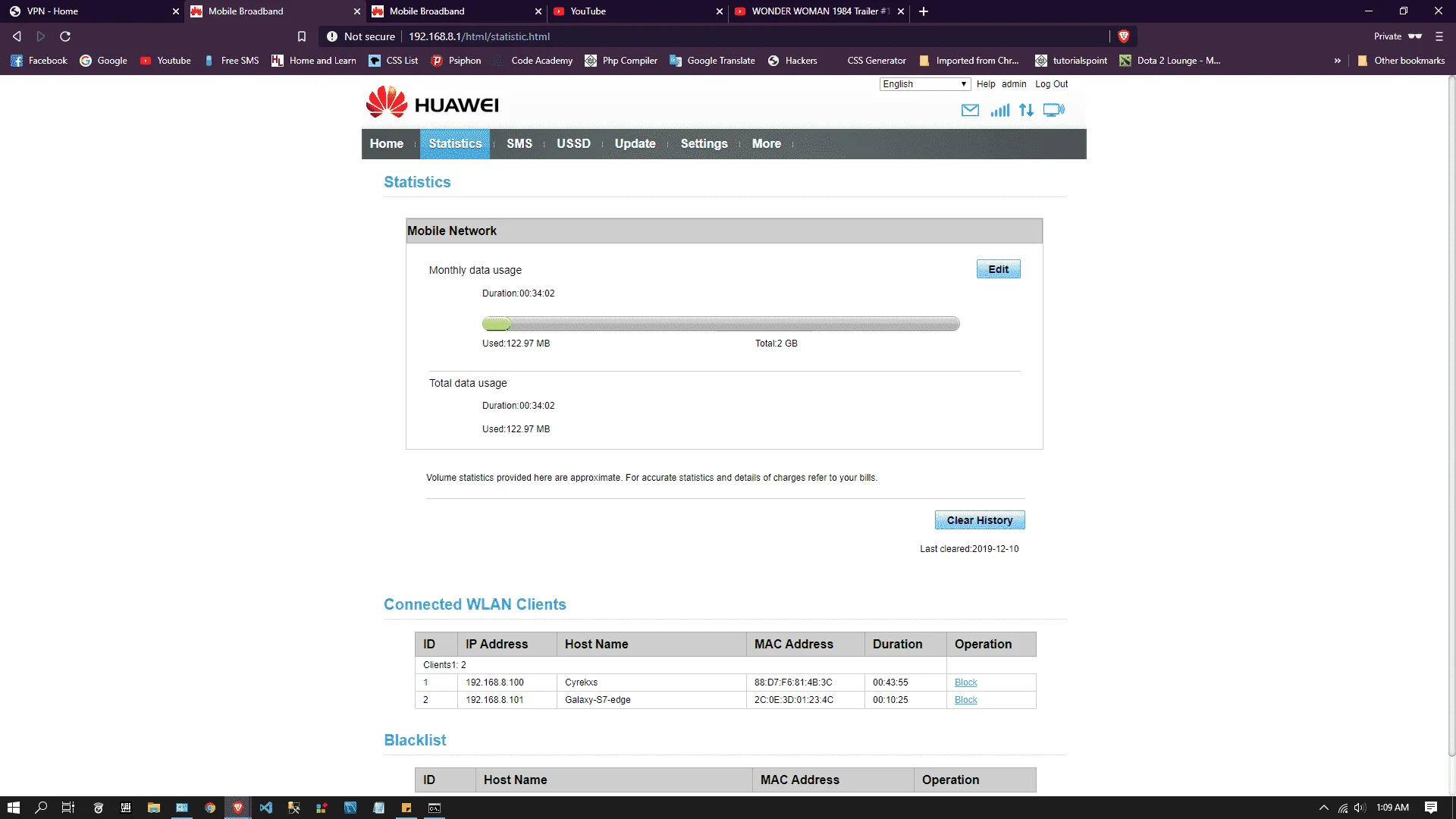Click Edit for monthly data usage
The image size is (1456, 819).
click(x=998, y=269)
